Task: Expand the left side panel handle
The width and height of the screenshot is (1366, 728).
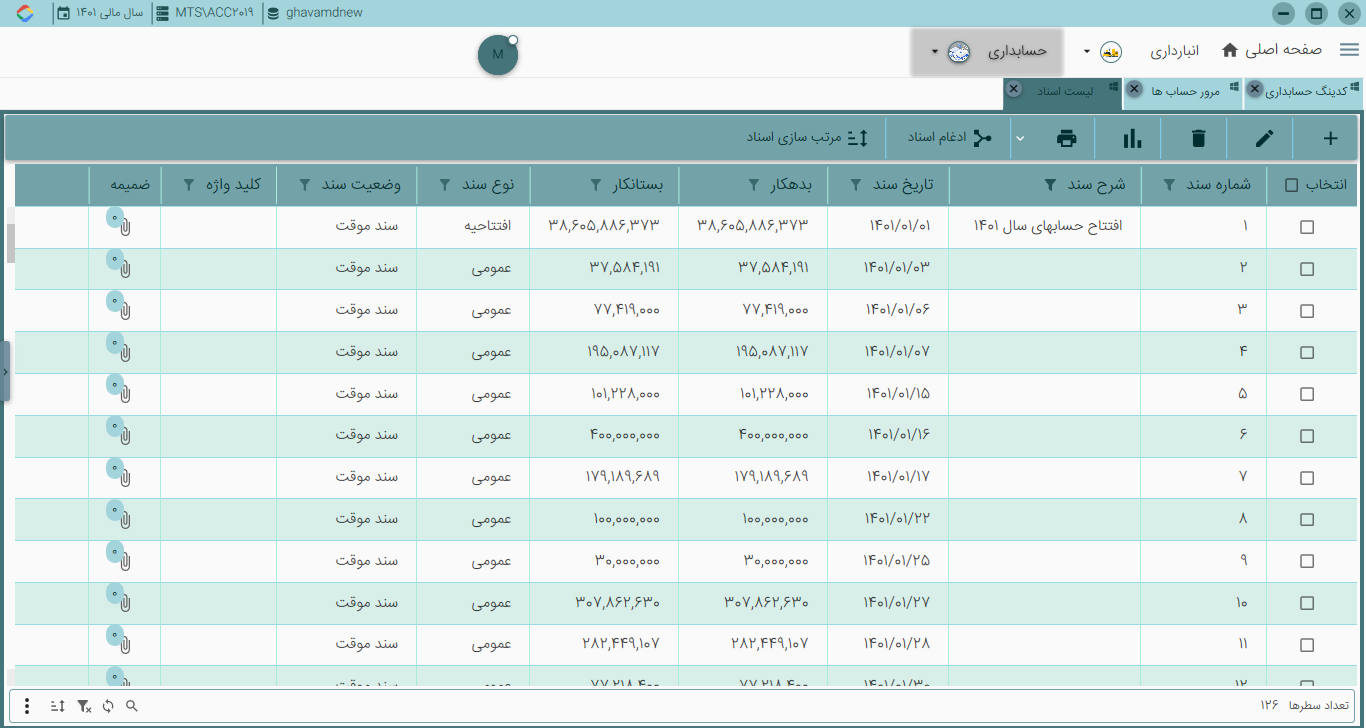Action: pyautogui.click(x=5, y=371)
